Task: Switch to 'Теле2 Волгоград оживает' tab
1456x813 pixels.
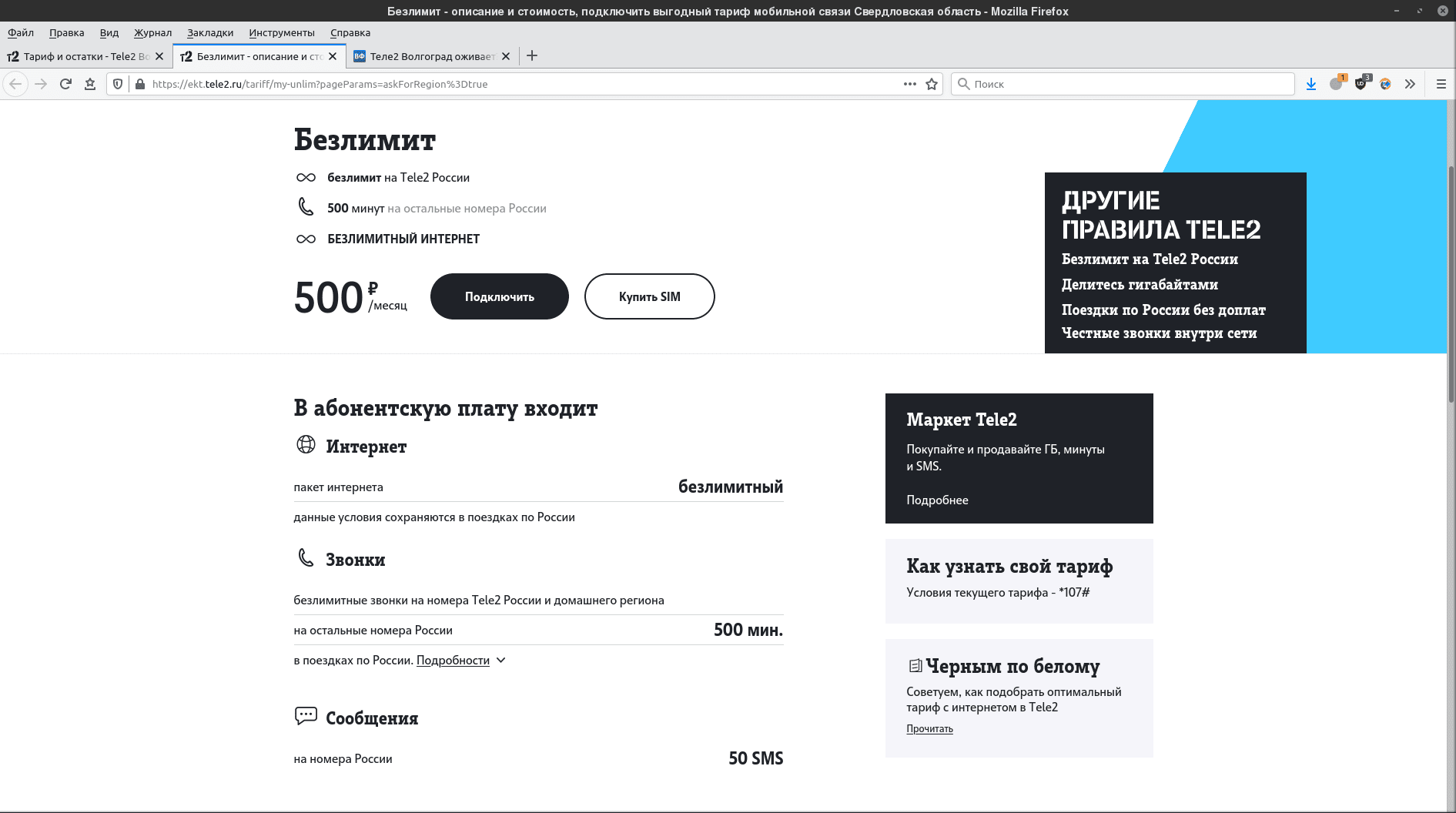Action: (432, 56)
